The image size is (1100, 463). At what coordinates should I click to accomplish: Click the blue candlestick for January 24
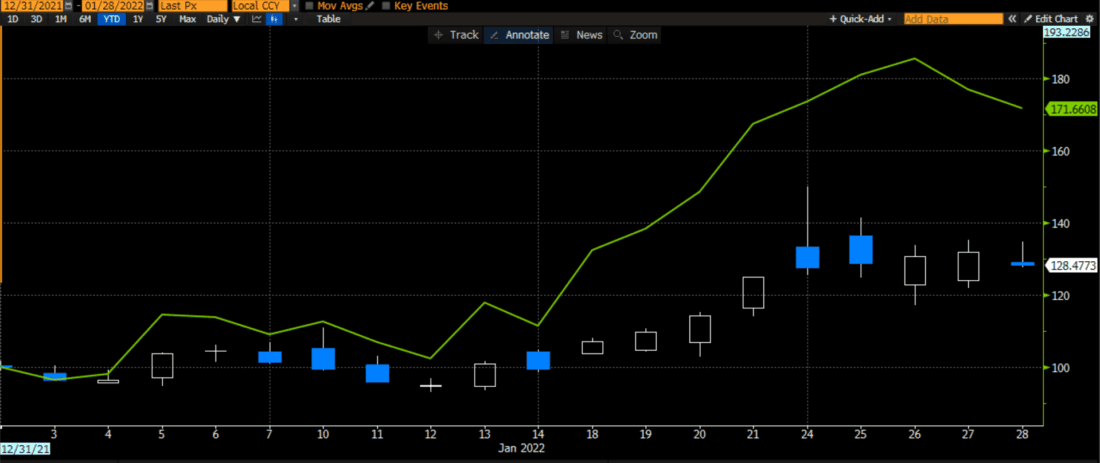[x=807, y=257]
